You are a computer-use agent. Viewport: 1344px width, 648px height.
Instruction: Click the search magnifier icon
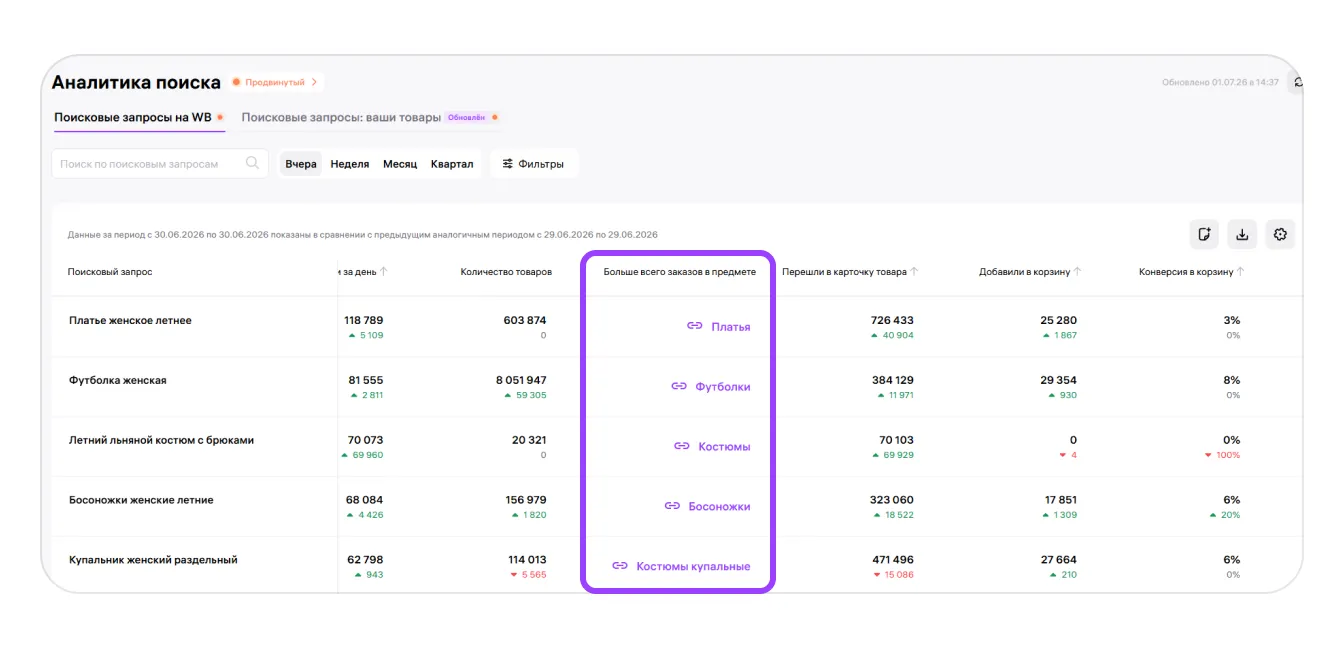252,163
